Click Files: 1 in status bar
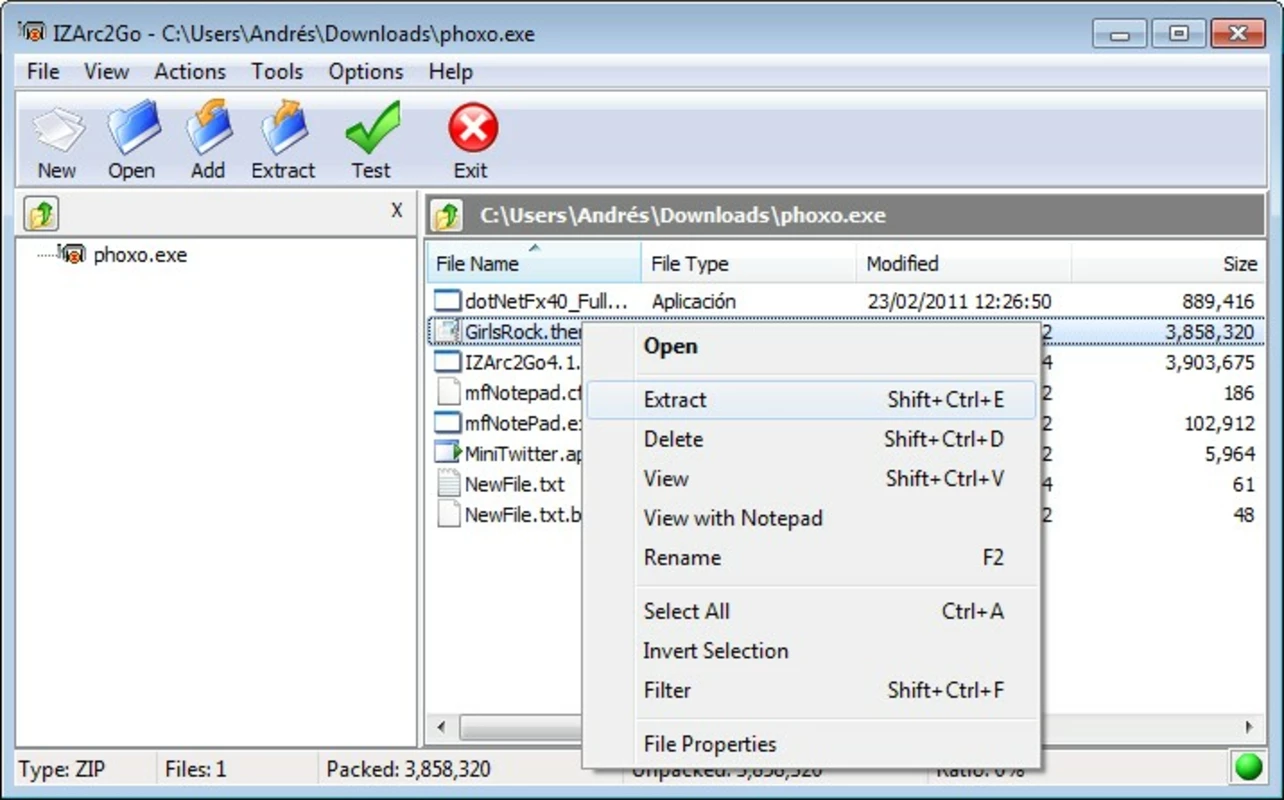Screen dimensions: 1284x800 [196, 769]
